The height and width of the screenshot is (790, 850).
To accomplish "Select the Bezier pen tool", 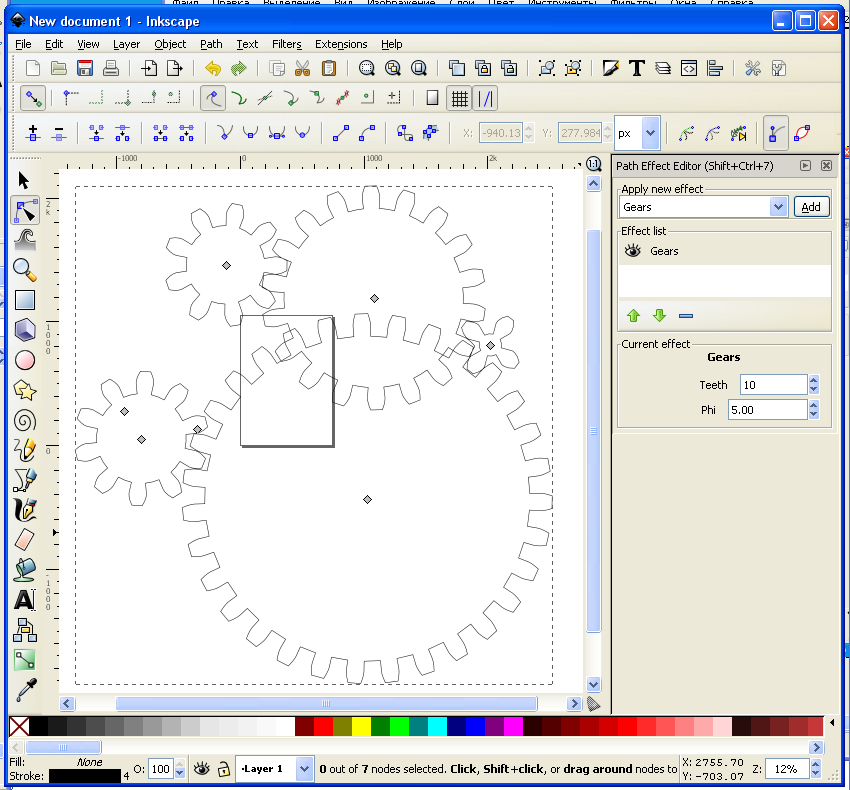I will pyautogui.click(x=24, y=480).
